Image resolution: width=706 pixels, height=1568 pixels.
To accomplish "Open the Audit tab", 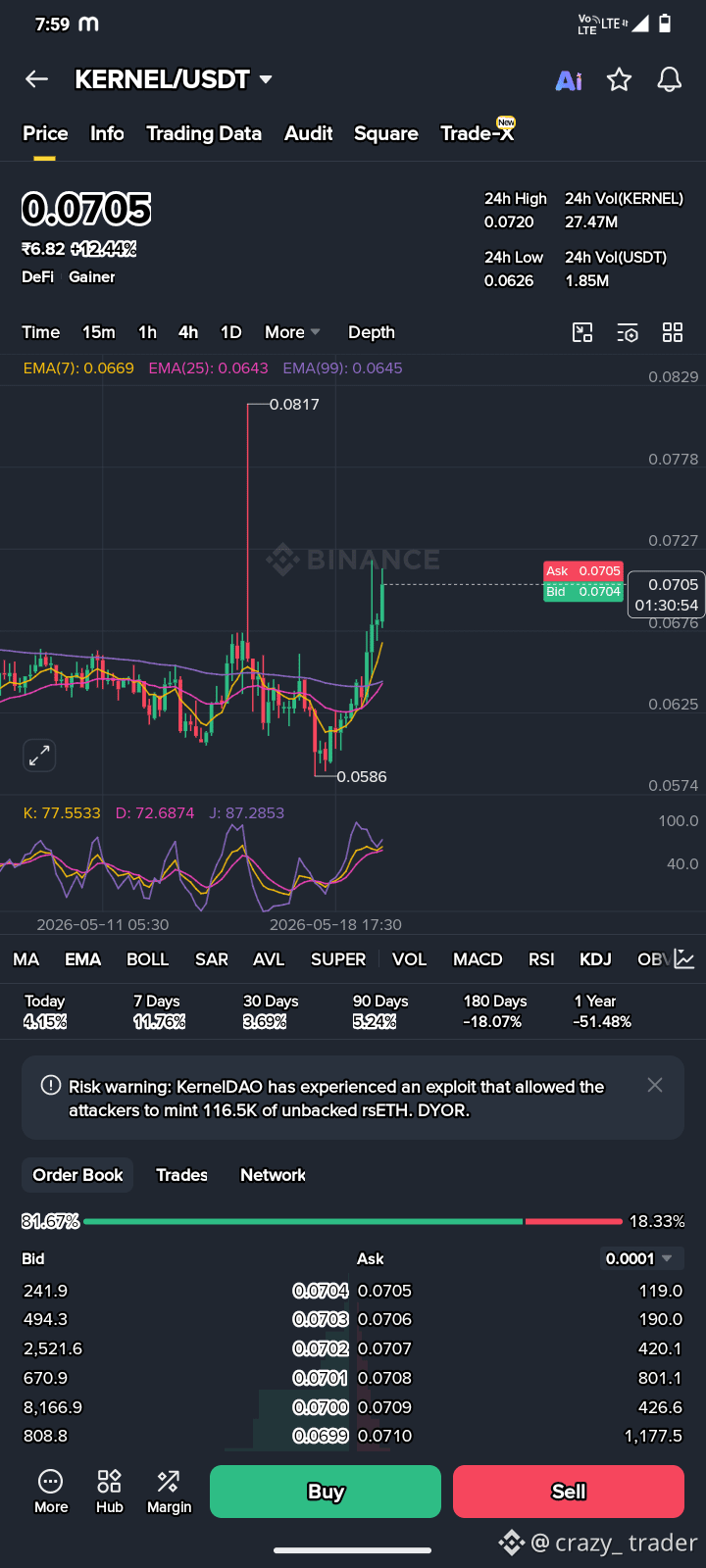I will (309, 133).
